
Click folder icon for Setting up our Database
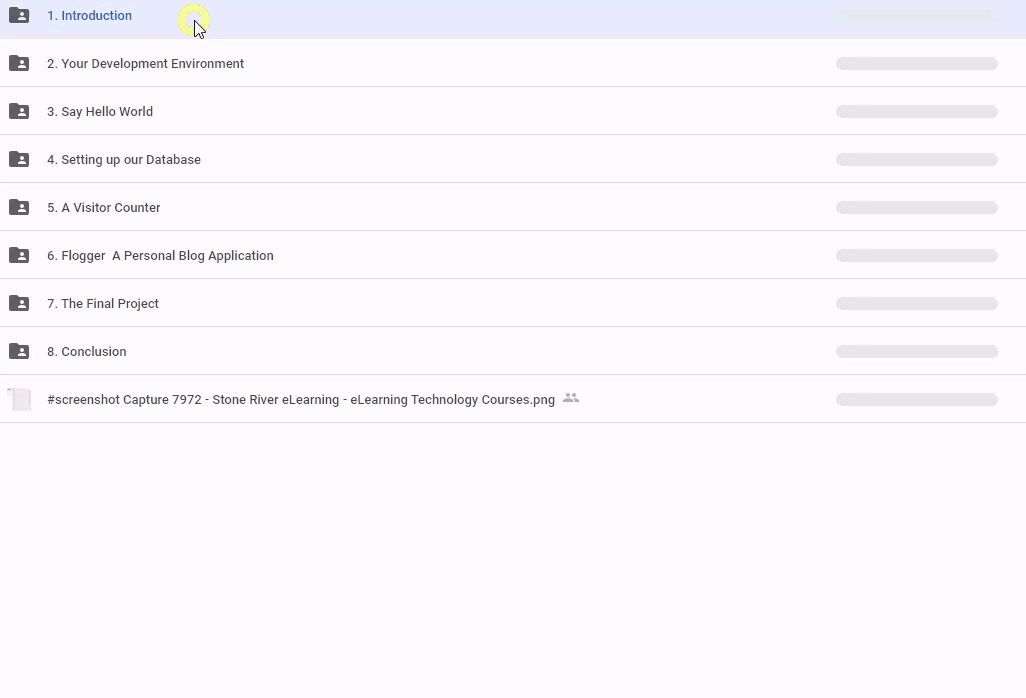pos(19,159)
